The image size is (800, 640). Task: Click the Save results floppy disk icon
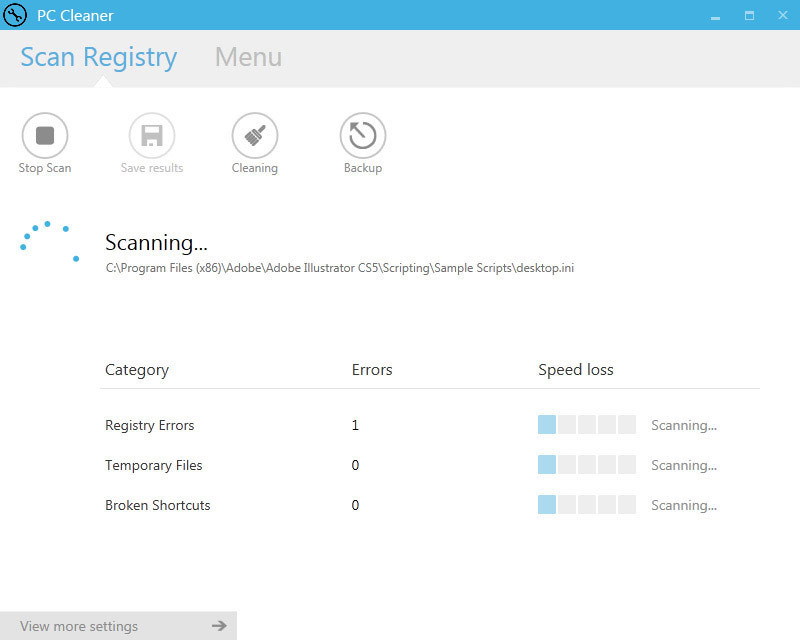(152, 135)
